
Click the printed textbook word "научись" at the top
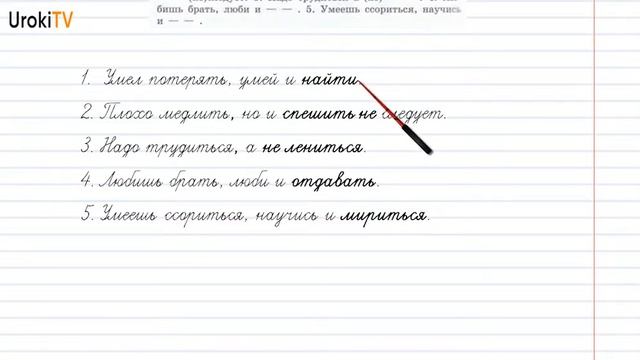pyautogui.click(x=441, y=9)
